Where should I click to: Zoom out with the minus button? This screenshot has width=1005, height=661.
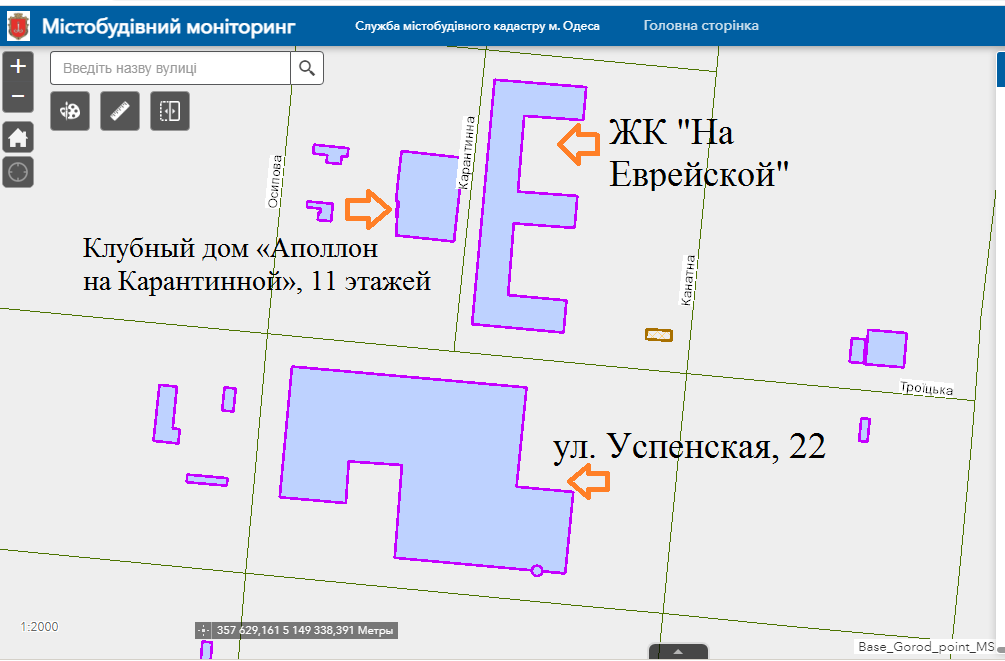(18, 98)
